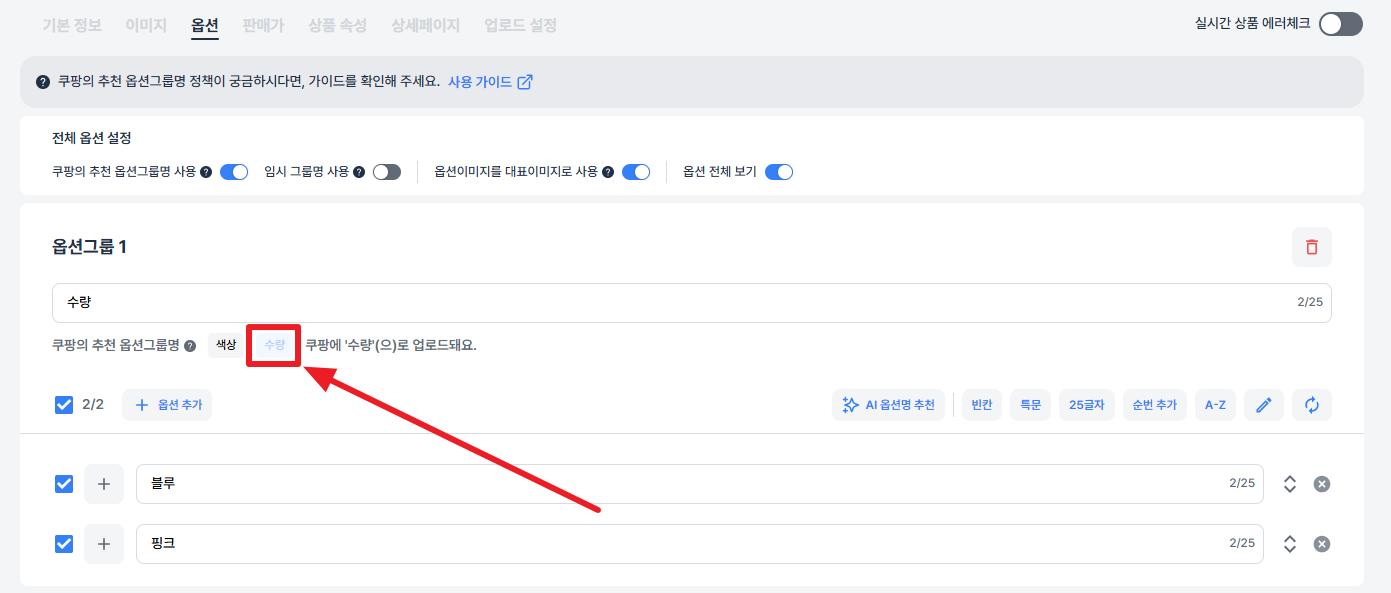
Task: Click question icon in the guide banner
Action: click(x=43, y=82)
